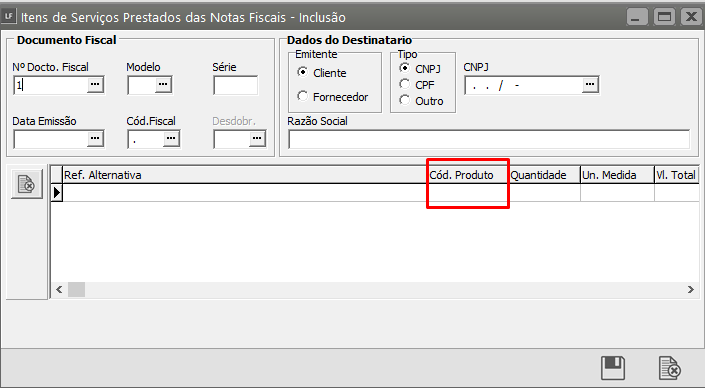This screenshot has height=388, width=705.
Task: Click the delete item icon beside the grid
Action: click(x=27, y=184)
